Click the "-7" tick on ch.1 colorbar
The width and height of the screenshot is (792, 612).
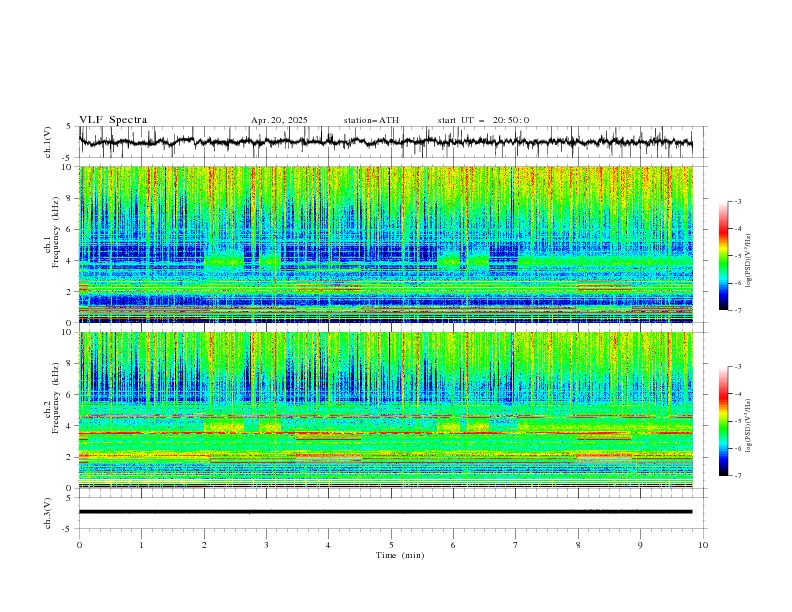coord(737,310)
